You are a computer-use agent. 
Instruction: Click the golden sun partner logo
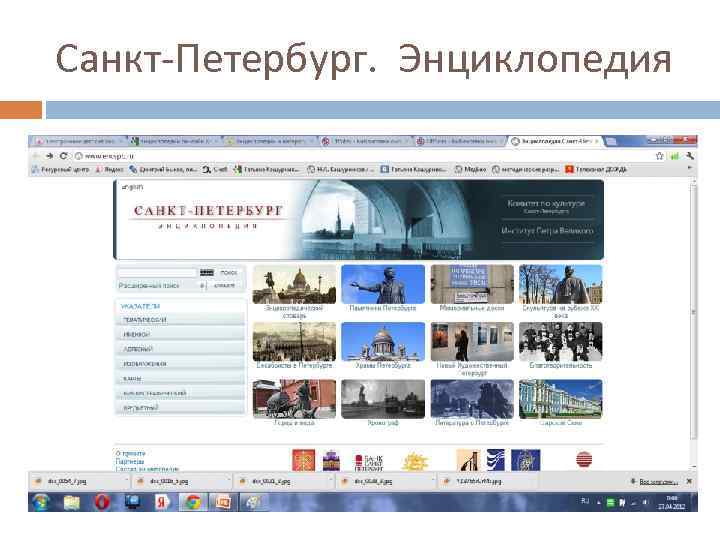pos(415,462)
